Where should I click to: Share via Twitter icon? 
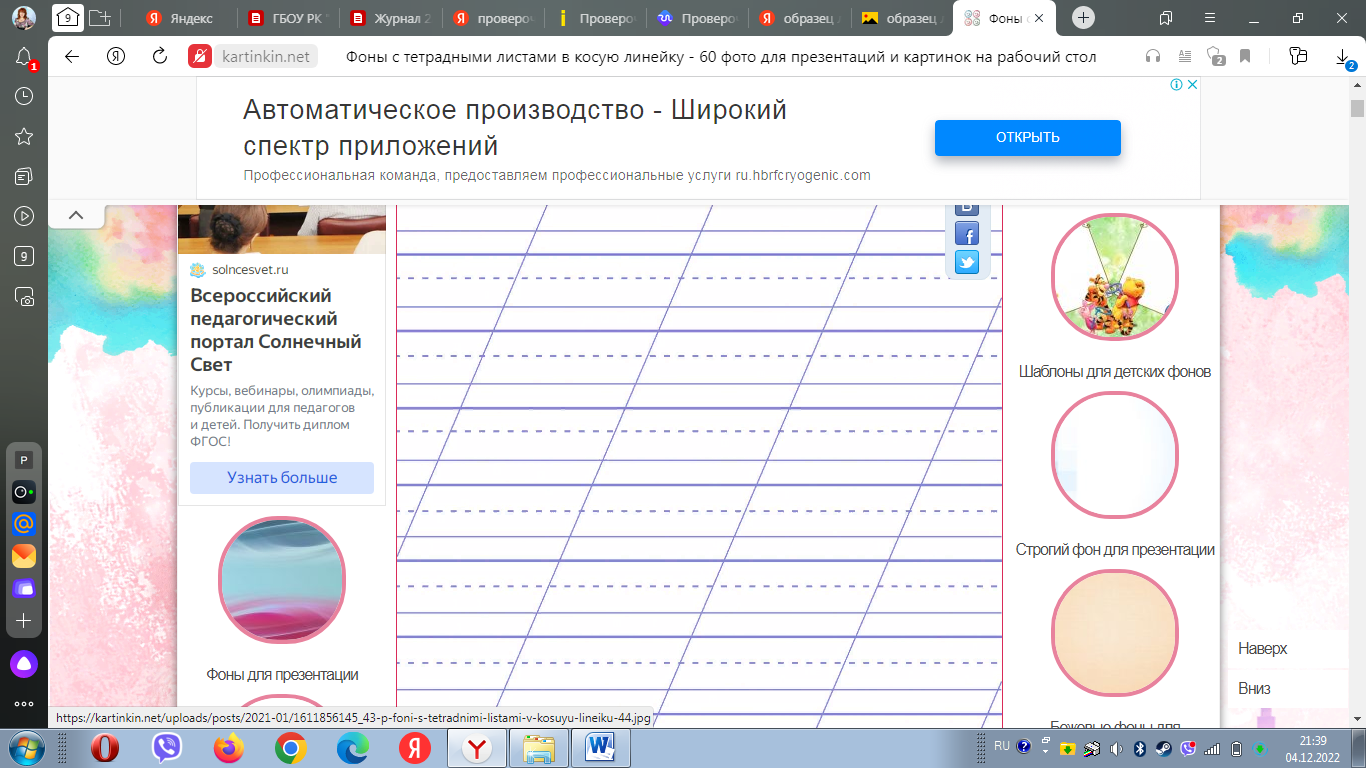point(967,262)
